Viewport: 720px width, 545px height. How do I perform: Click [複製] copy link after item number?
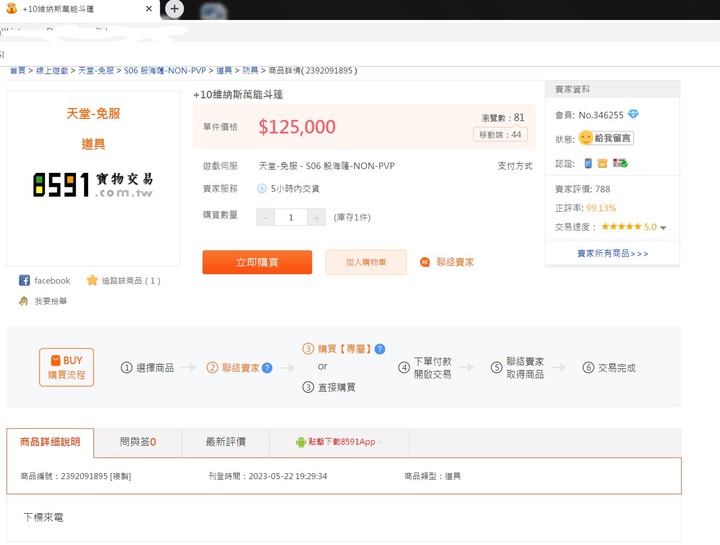coord(121,476)
